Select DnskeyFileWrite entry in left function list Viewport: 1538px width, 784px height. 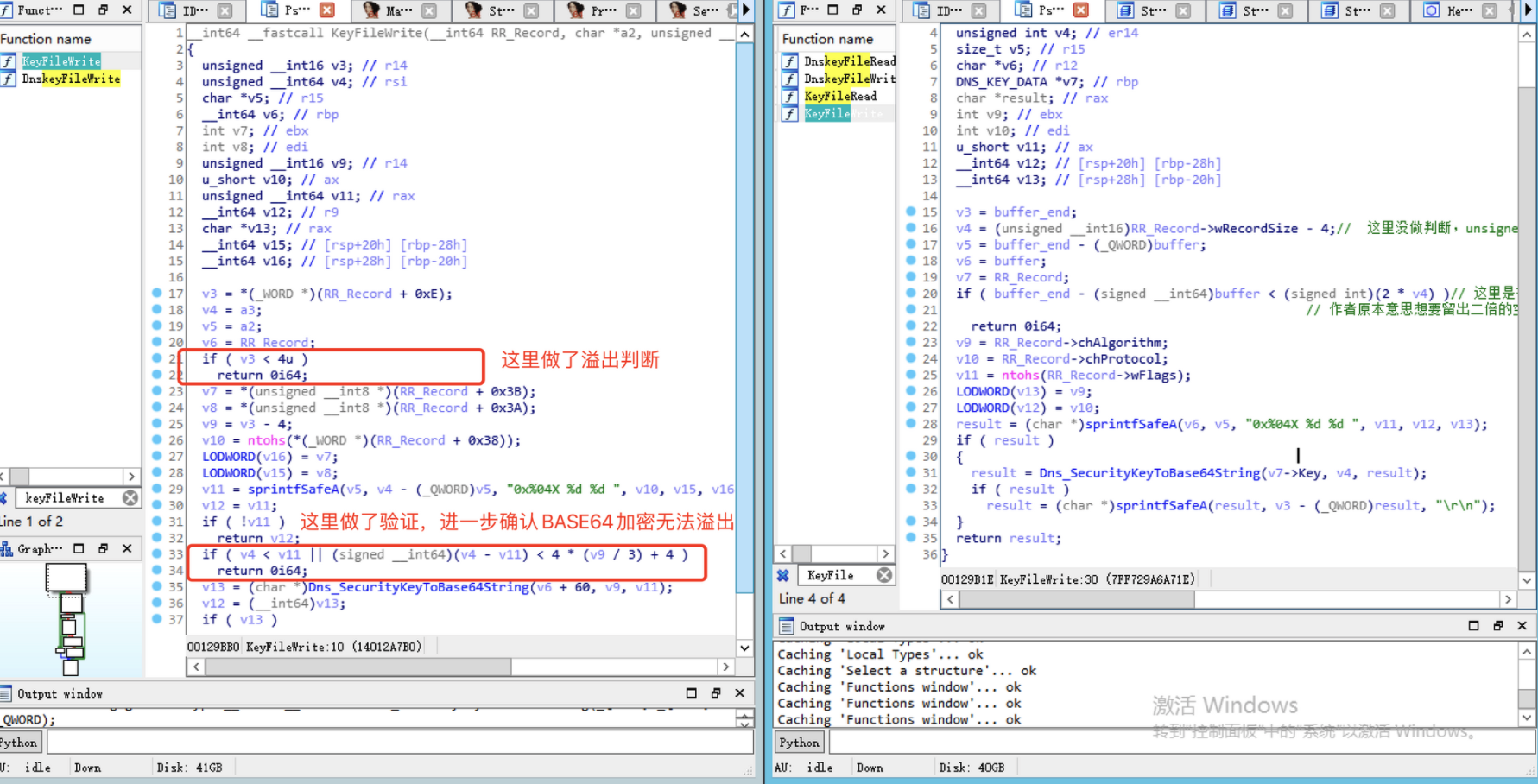71,79
